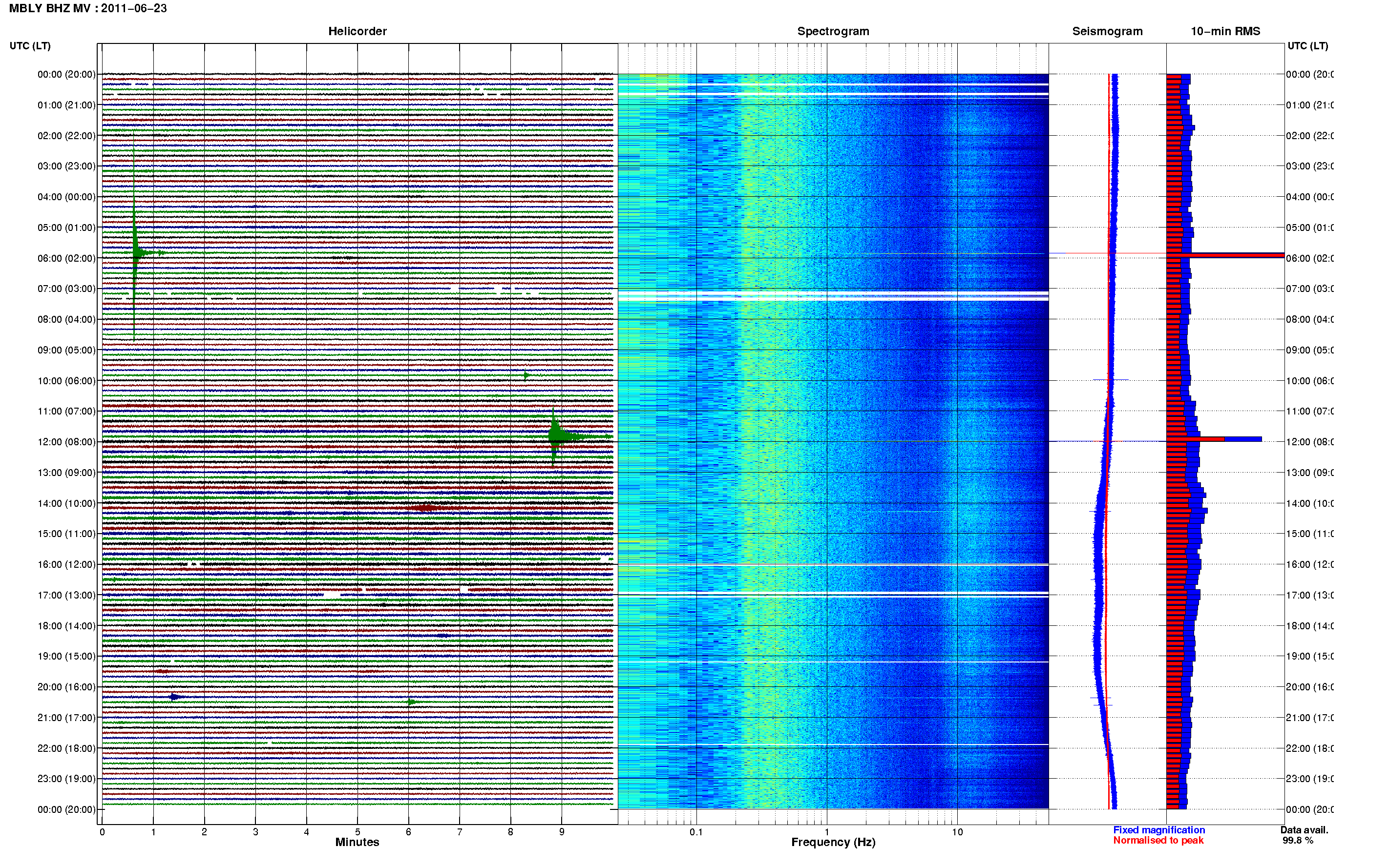Click the 'Seismogram' panel heading
Viewport: 1389px width, 868px height.
[x=1107, y=31]
